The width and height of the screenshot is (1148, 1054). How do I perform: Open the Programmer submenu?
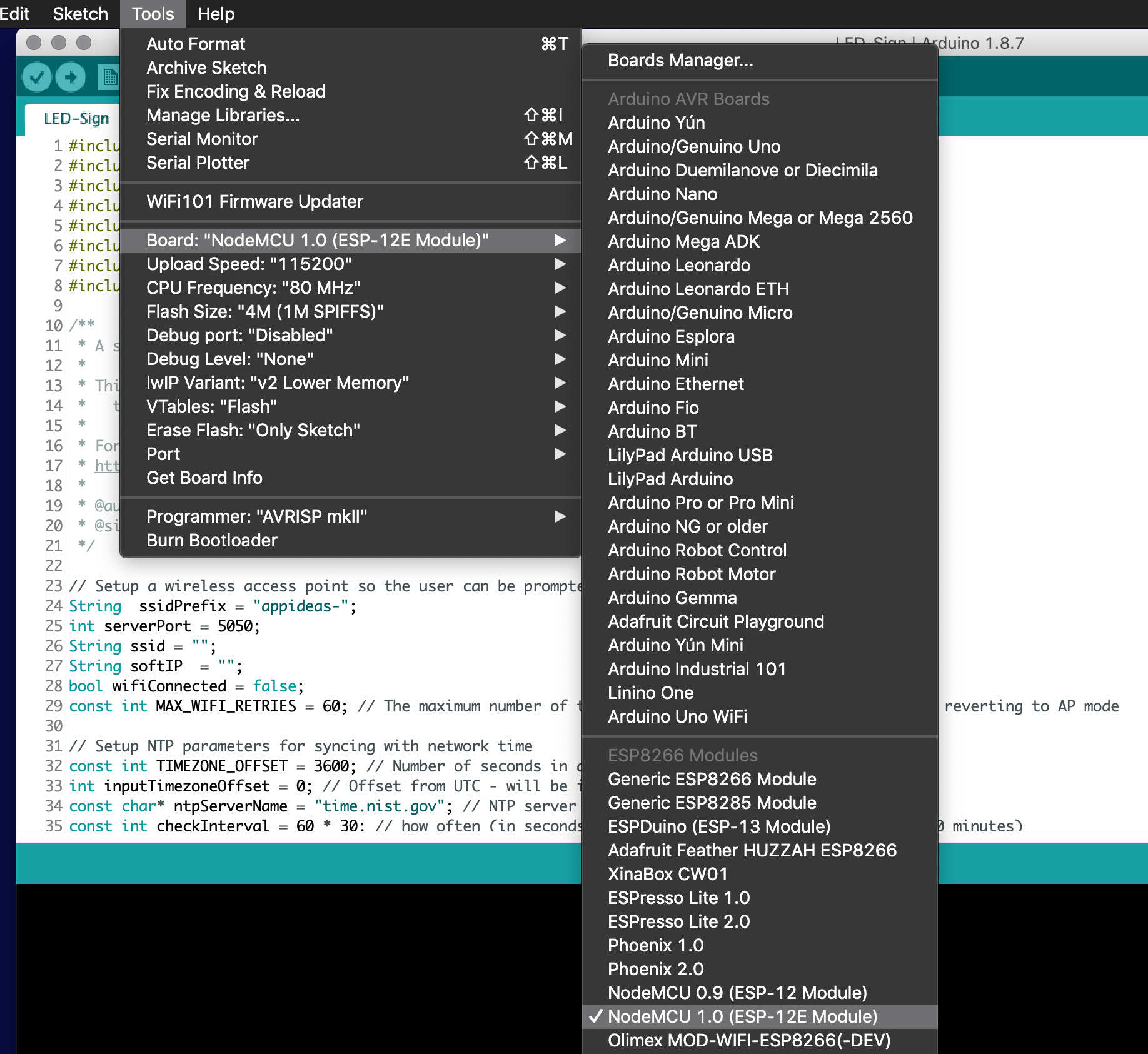(x=256, y=516)
